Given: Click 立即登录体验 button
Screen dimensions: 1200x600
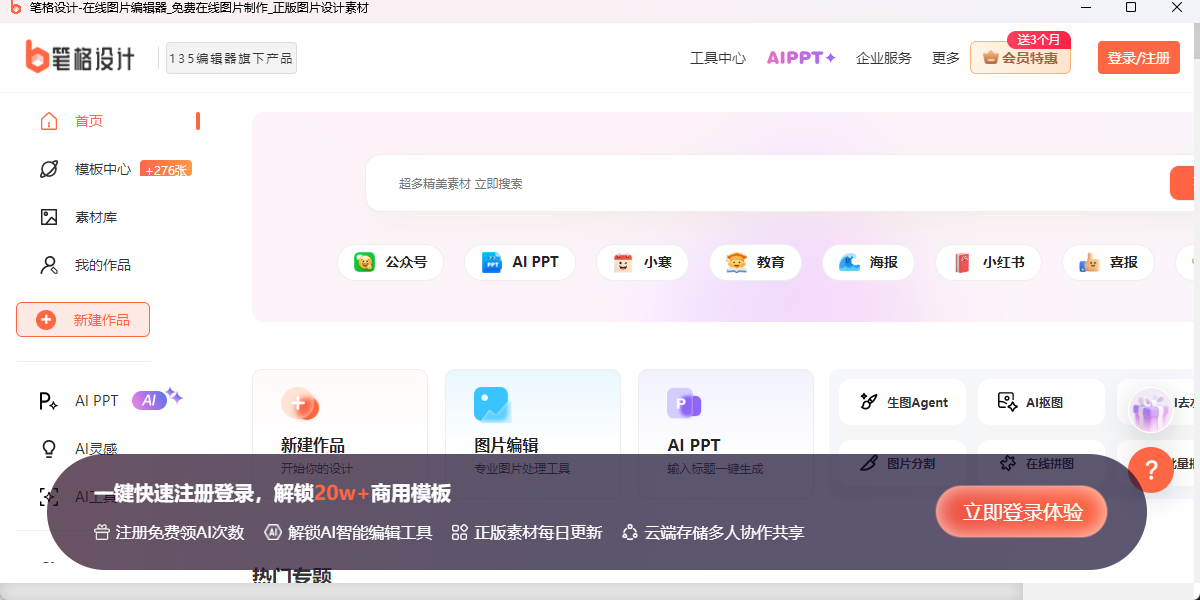Looking at the screenshot, I should coord(1022,512).
